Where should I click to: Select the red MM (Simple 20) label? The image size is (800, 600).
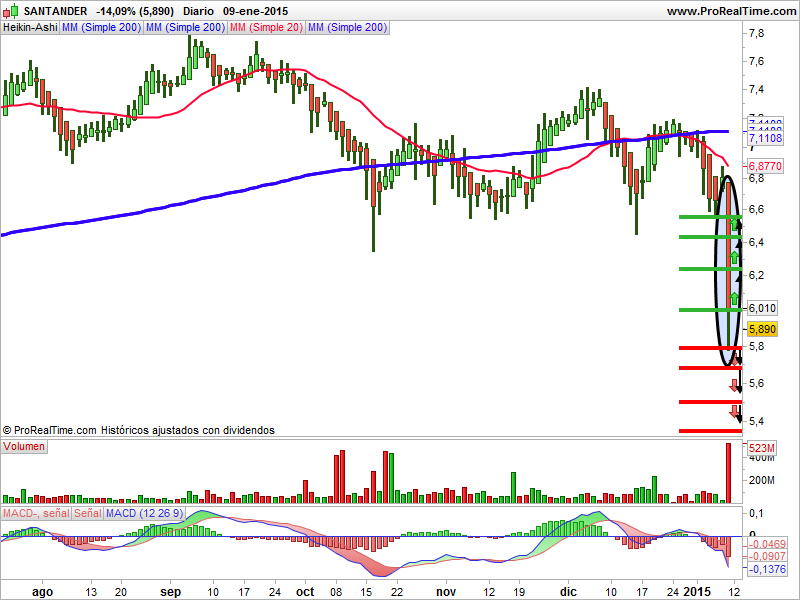point(266,28)
